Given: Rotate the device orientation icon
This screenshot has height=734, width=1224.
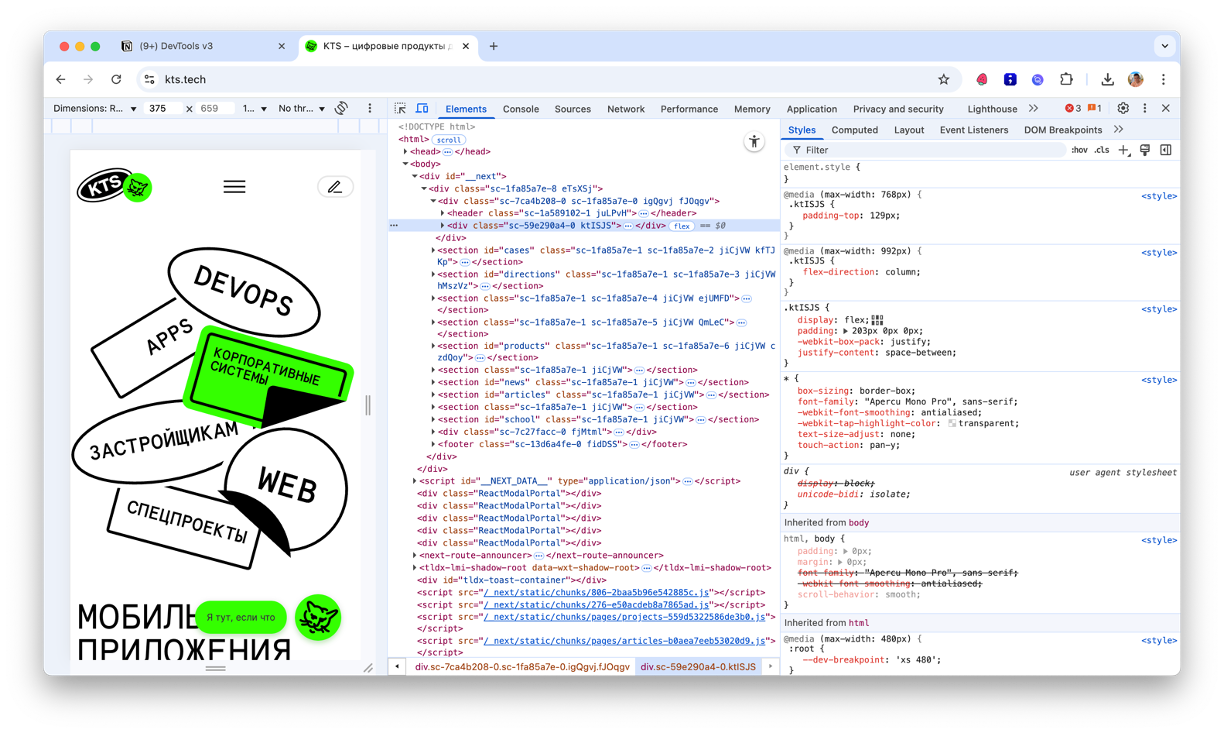Looking at the screenshot, I should coord(341,108).
